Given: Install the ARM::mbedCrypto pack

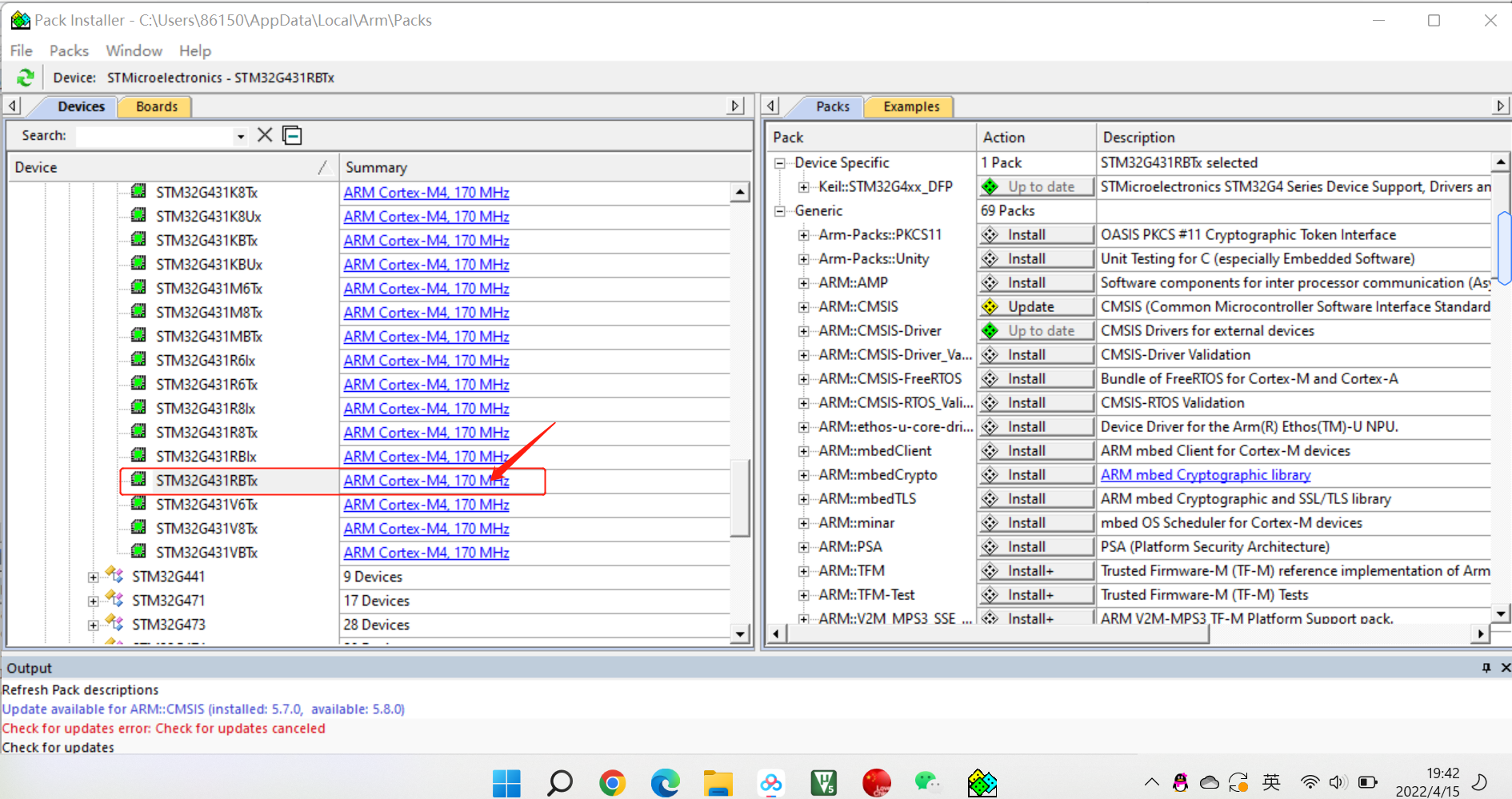Looking at the screenshot, I should click(x=1036, y=474).
